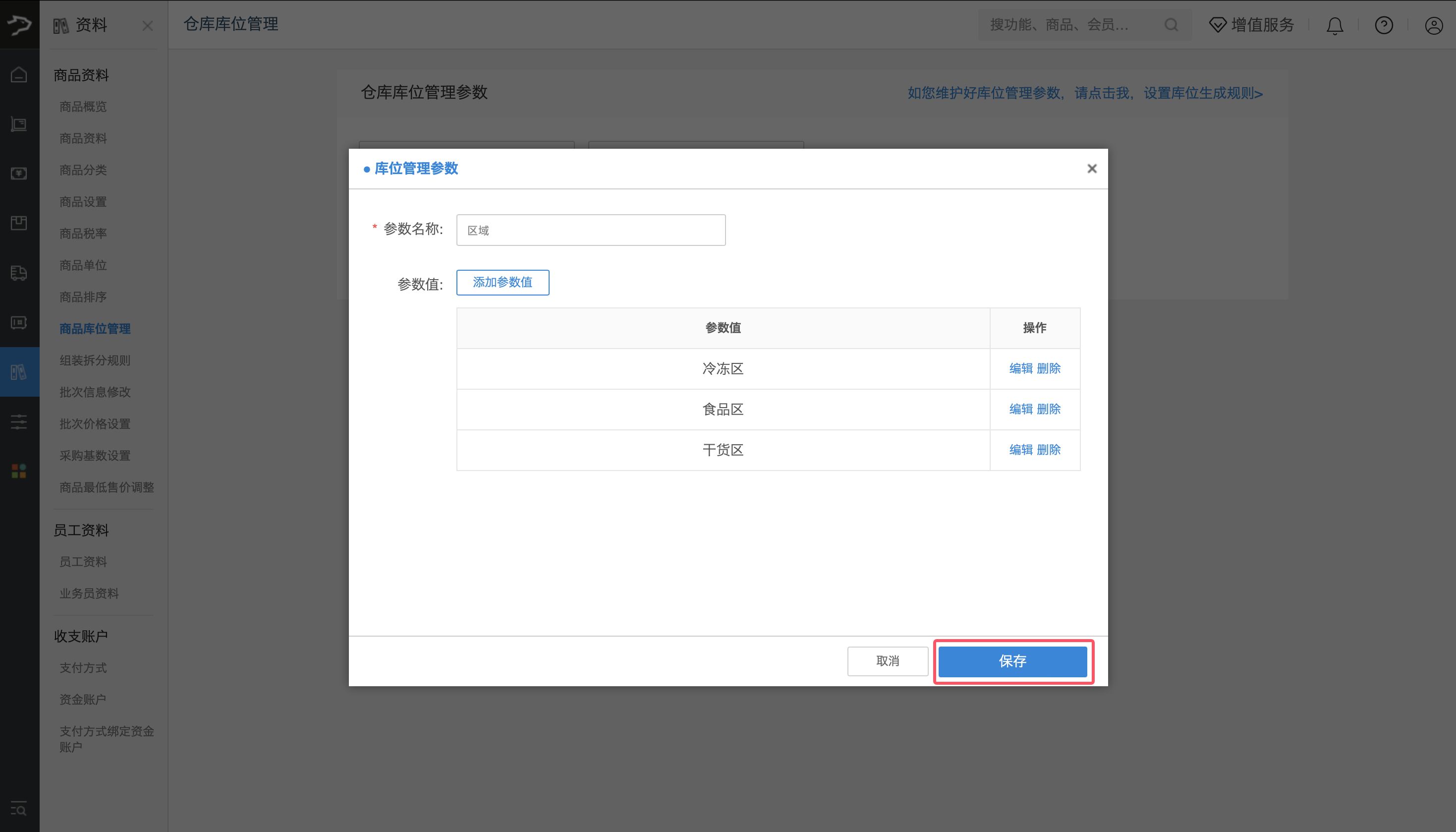Select the cash register (¥) icon in sidebar
Image resolution: width=1456 pixels, height=832 pixels.
coord(19,173)
